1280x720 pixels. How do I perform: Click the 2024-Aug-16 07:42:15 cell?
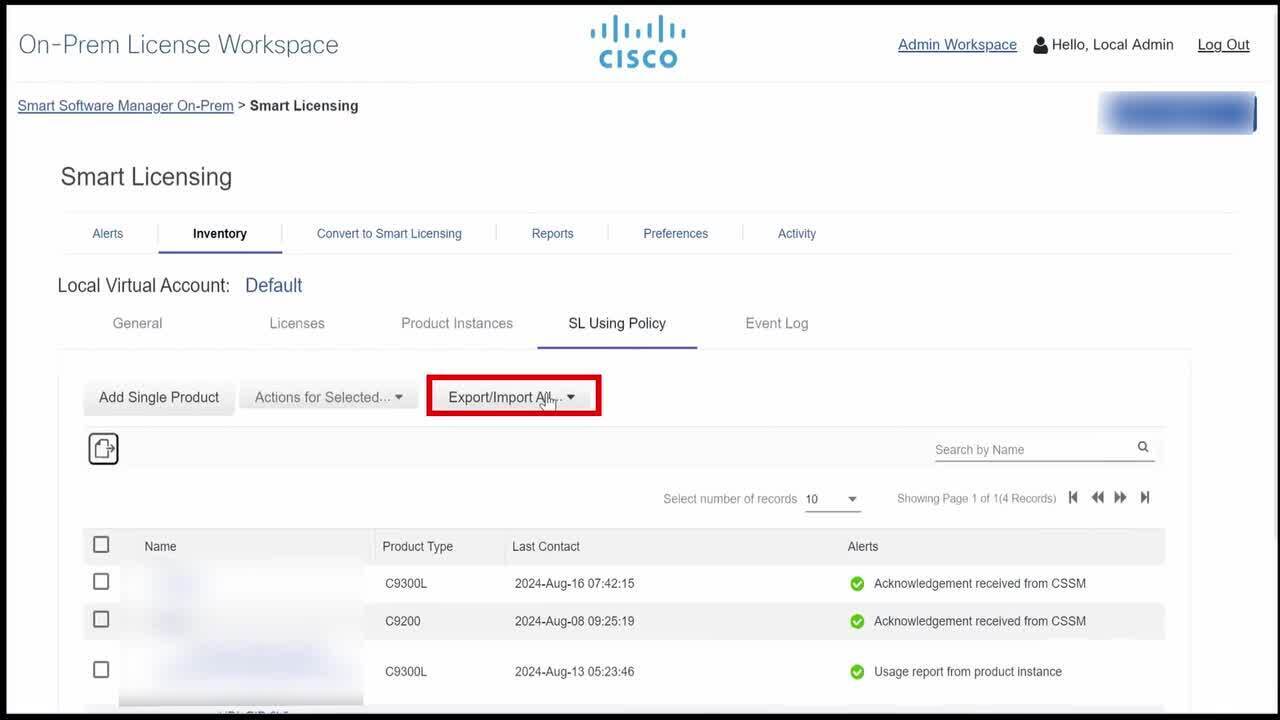tap(575, 584)
